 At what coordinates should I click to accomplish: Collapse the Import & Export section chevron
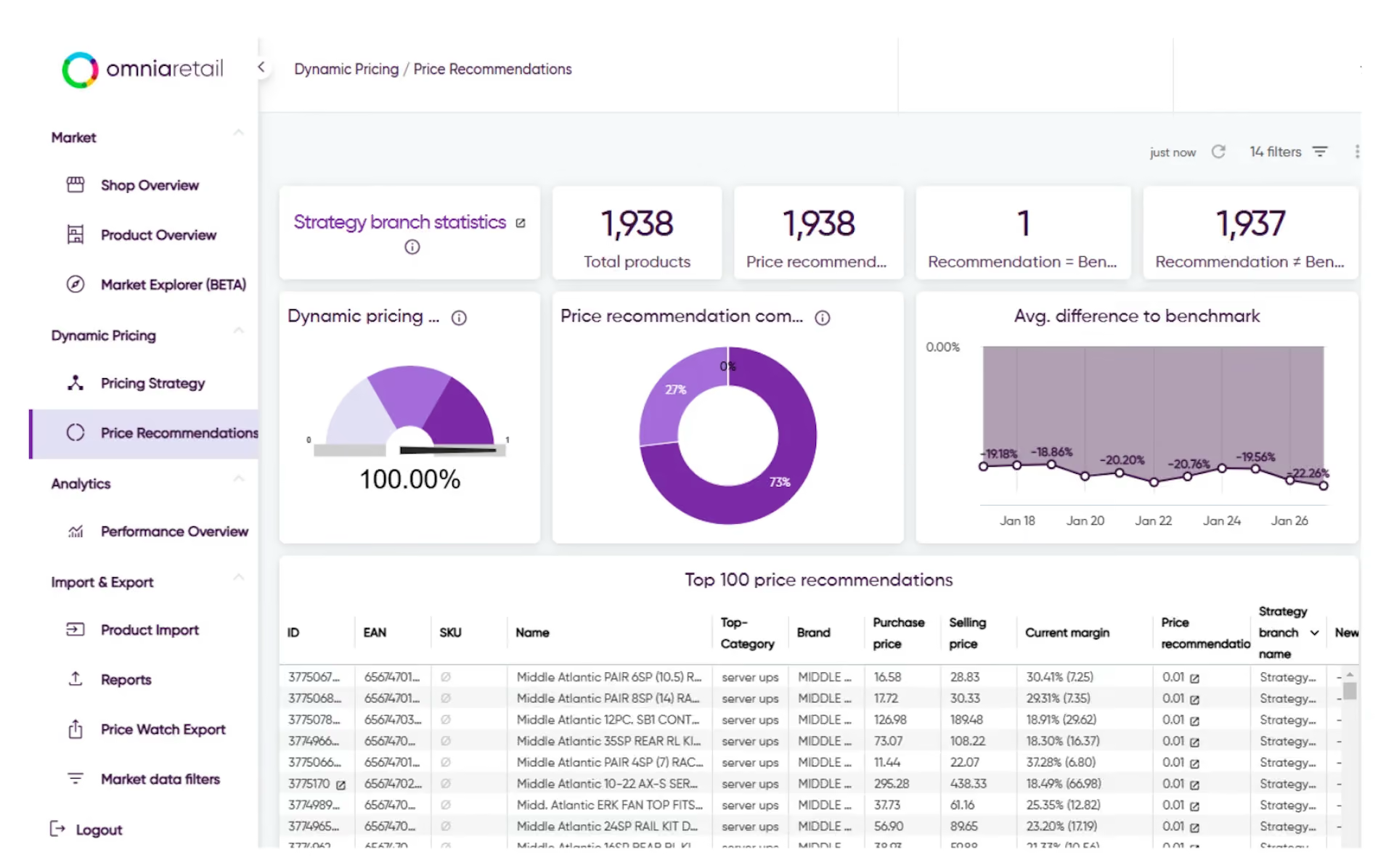pyautogui.click(x=238, y=578)
